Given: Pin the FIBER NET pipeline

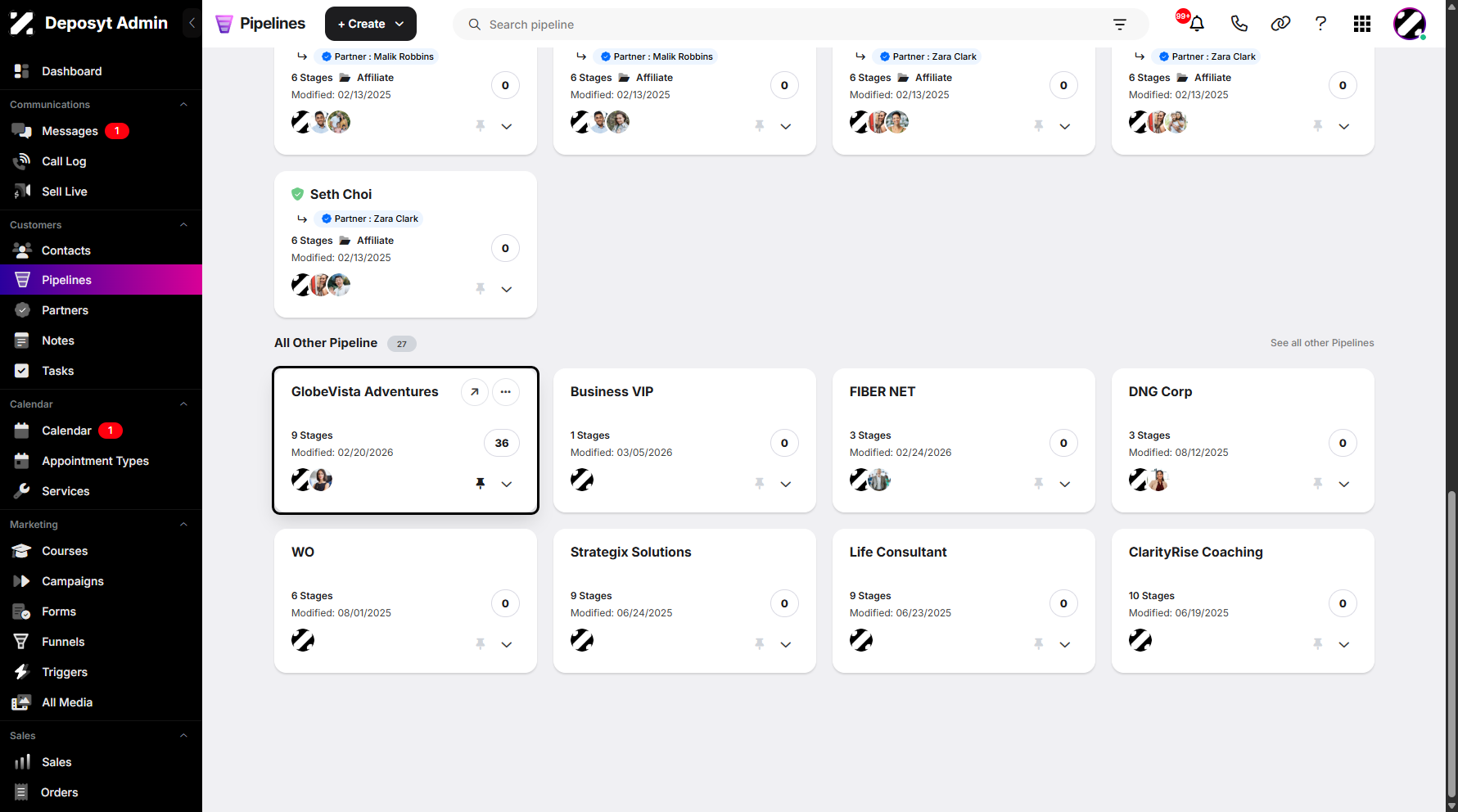Looking at the screenshot, I should coord(1039,484).
